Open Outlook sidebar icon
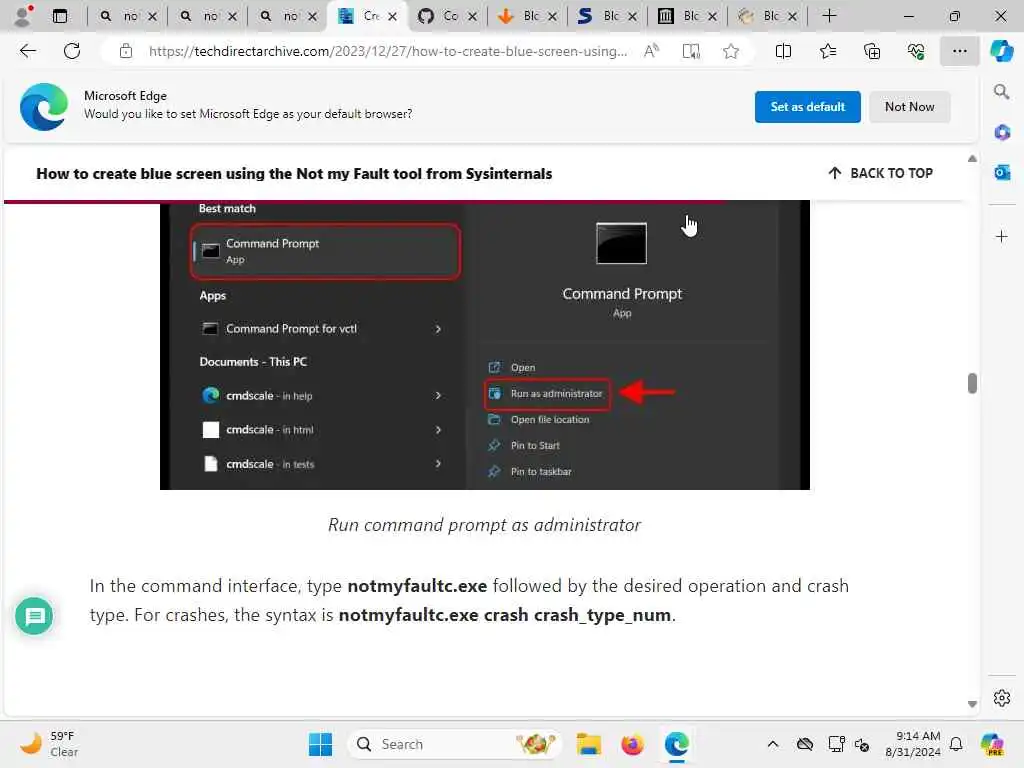The width and height of the screenshot is (1024, 768). (1002, 172)
